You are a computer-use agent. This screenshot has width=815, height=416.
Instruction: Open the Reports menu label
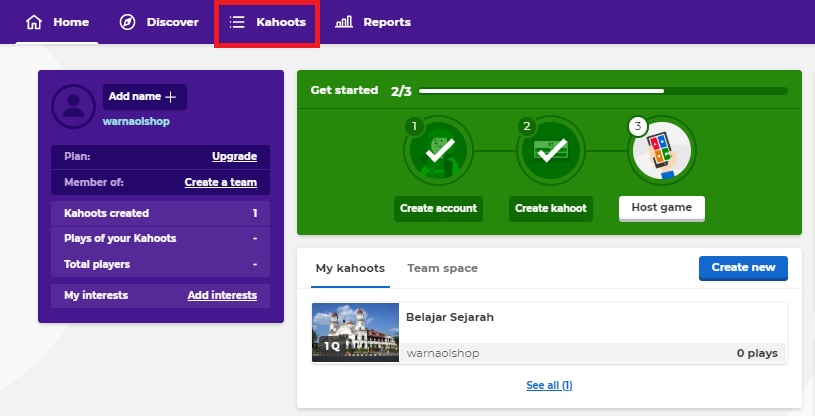click(x=387, y=22)
